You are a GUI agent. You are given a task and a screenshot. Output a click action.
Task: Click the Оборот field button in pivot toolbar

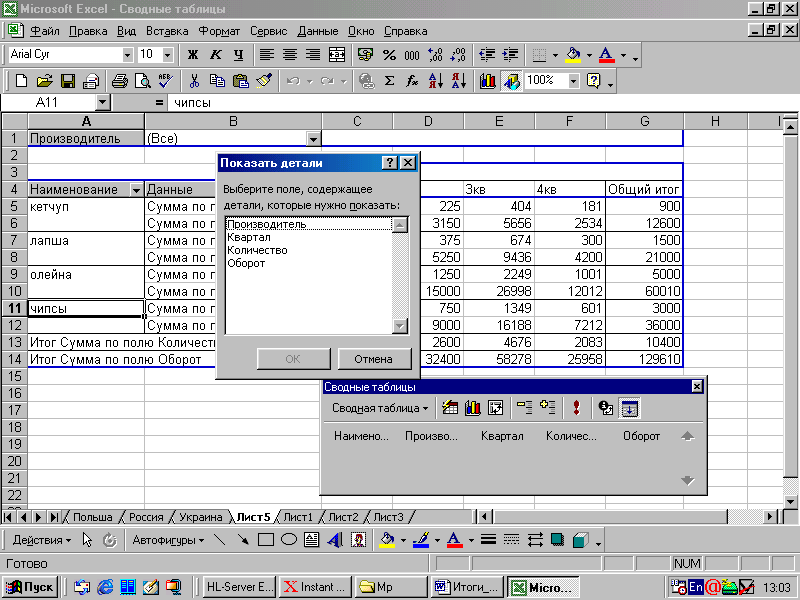[641, 436]
